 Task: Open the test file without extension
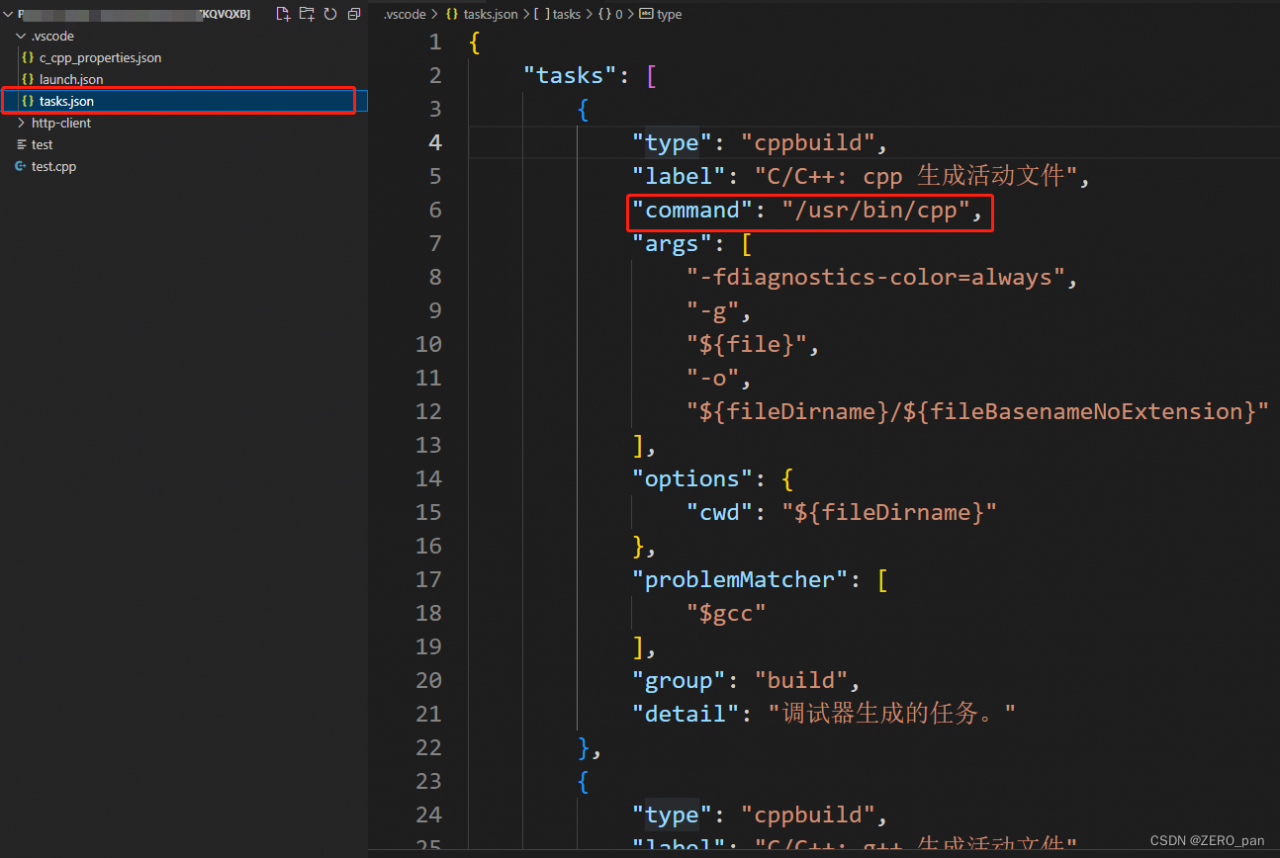[42, 145]
